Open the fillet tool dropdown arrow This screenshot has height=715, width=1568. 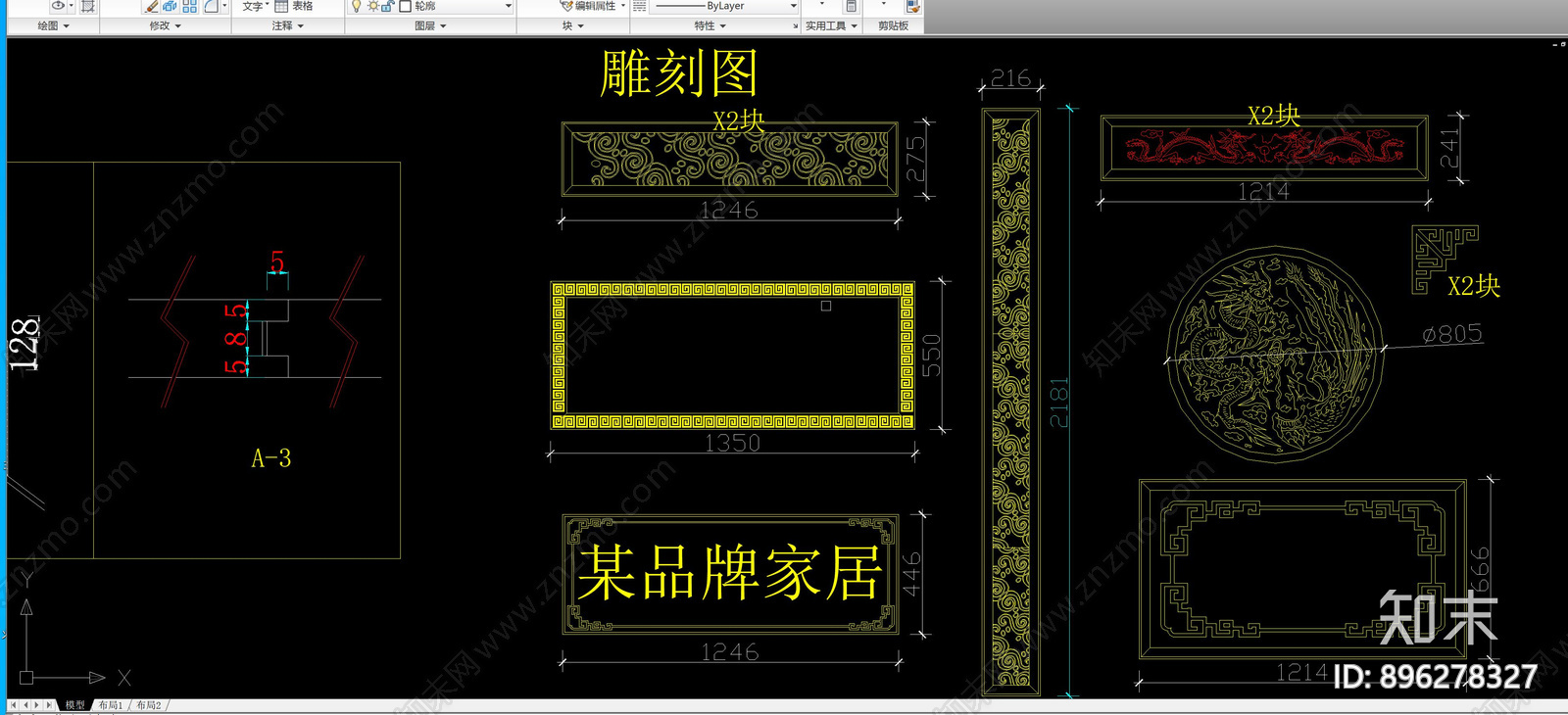(224, 6)
